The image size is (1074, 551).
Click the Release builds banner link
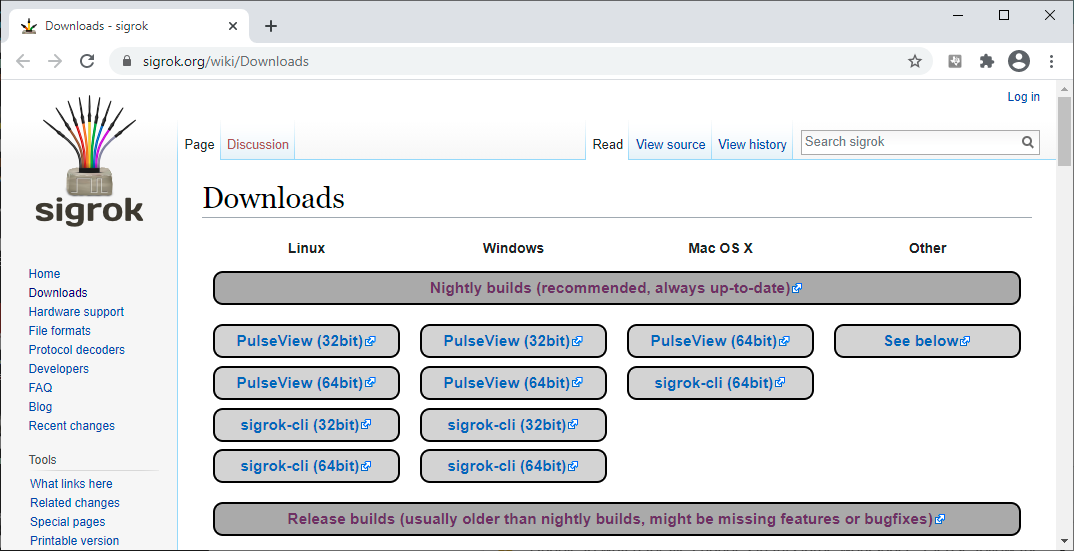[x=616, y=519]
